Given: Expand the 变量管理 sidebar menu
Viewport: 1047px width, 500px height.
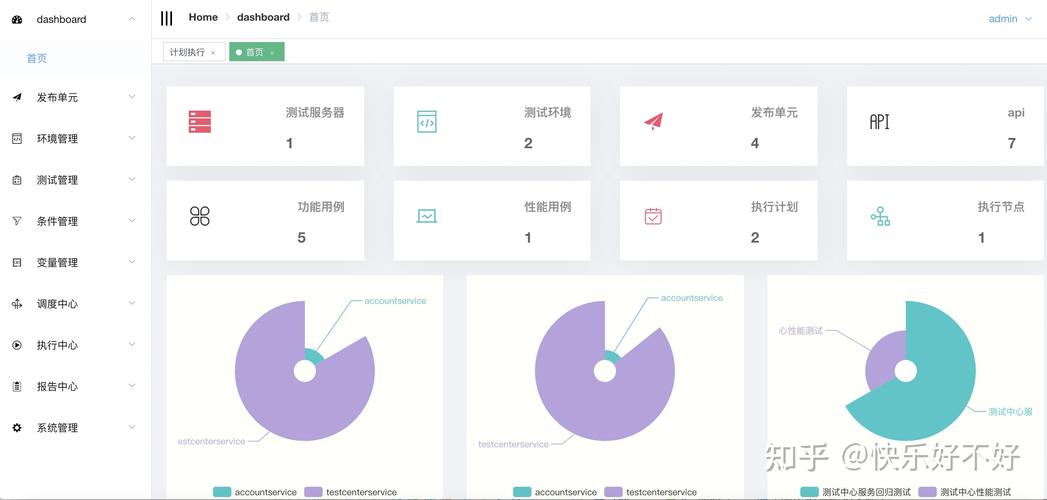Looking at the screenshot, I should pyautogui.click(x=132, y=262).
